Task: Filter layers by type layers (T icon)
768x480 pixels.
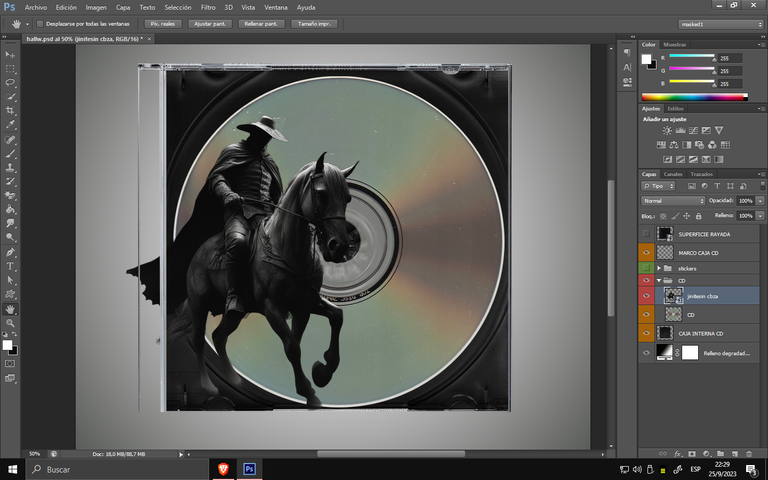Action: (x=717, y=186)
